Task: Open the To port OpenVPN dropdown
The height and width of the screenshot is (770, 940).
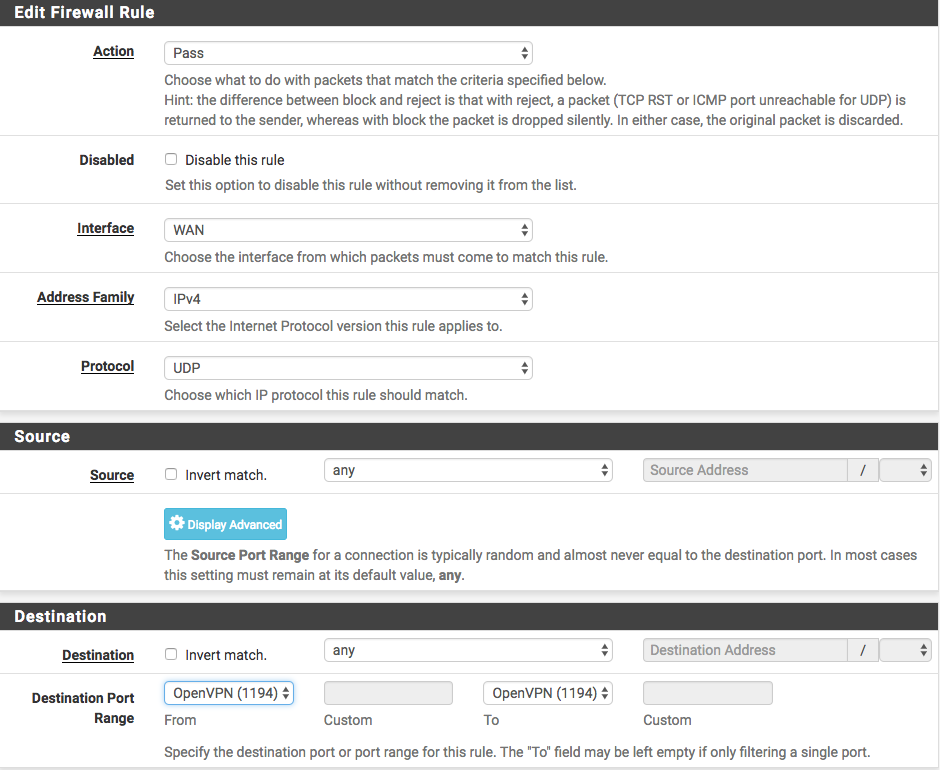Action: point(548,693)
